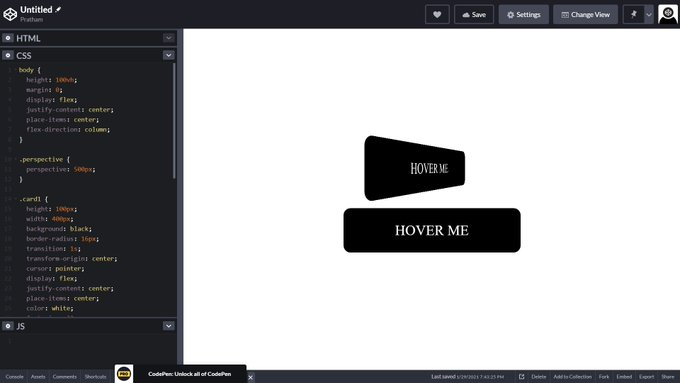Click the PRO badge icon

[x=124, y=373]
